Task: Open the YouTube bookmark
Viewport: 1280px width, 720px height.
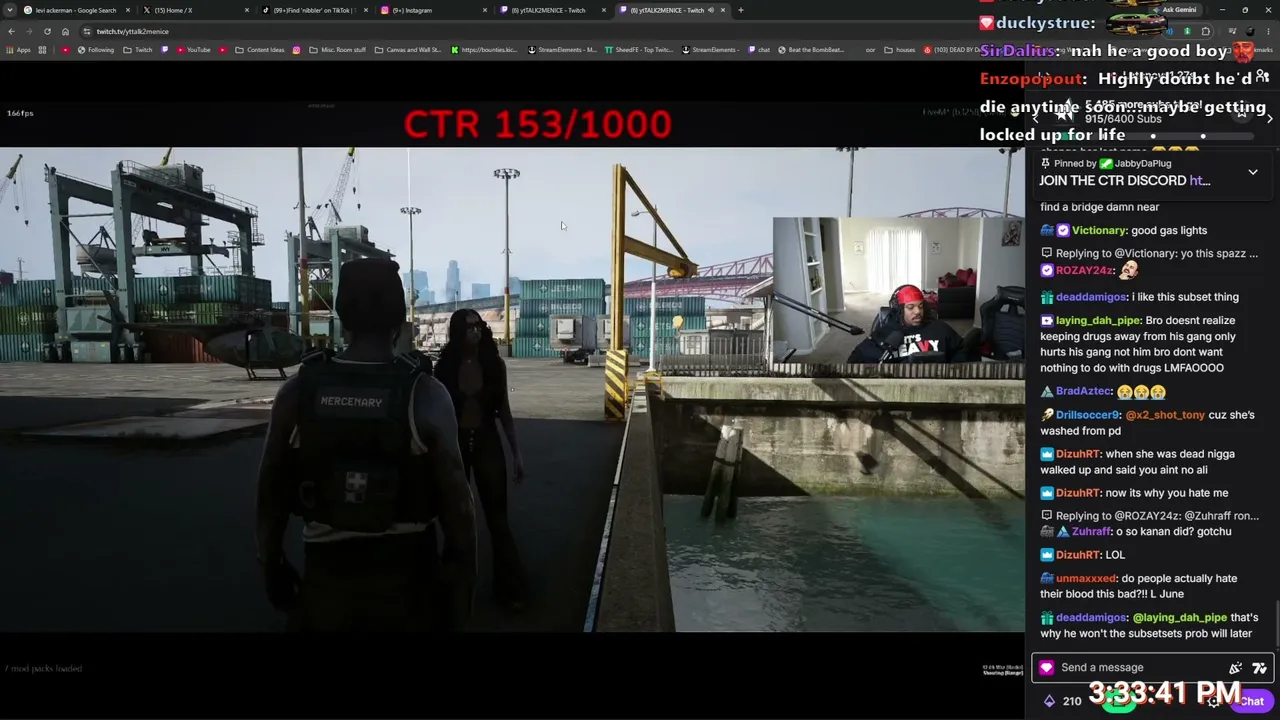Action: 193,50
